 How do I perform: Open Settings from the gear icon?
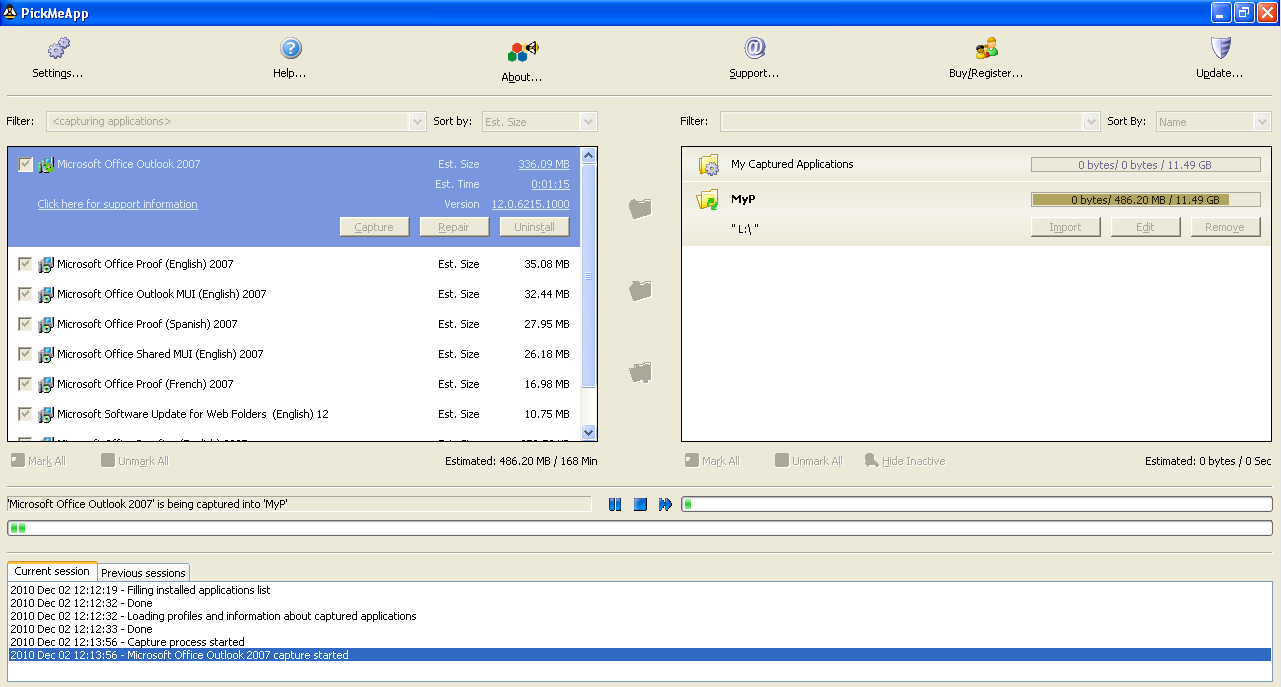click(x=59, y=48)
